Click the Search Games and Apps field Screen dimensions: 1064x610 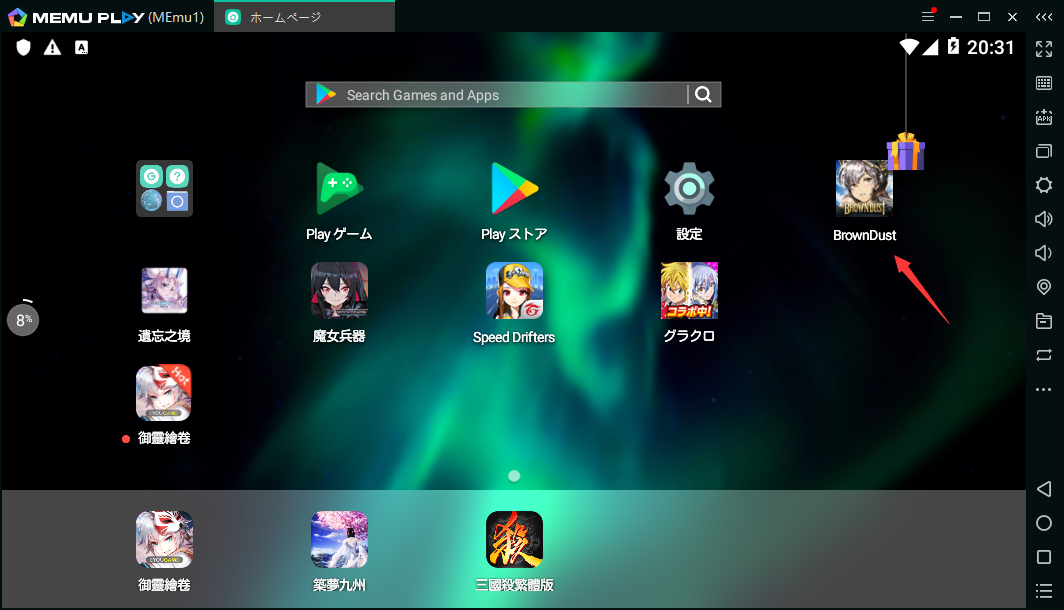[x=500, y=95]
